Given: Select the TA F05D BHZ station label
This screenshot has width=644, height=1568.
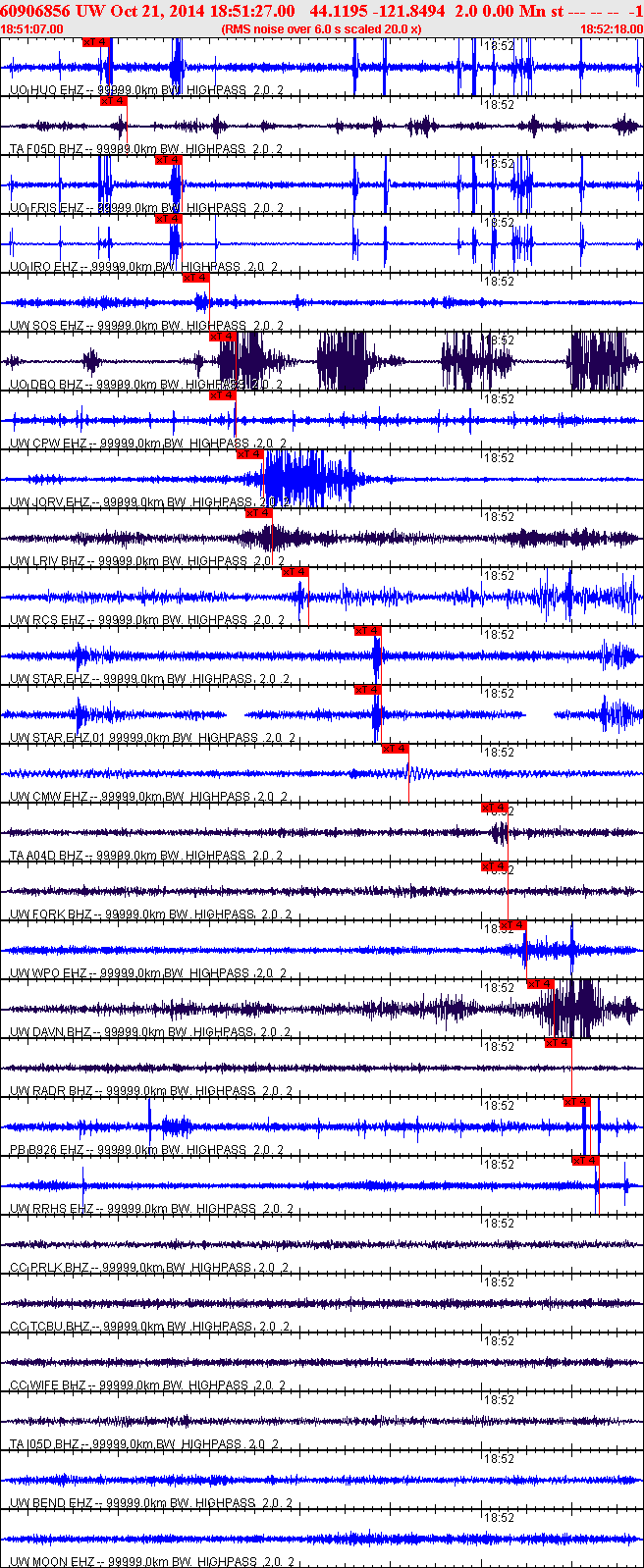Looking at the screenshot, I should tap(146, 149).
